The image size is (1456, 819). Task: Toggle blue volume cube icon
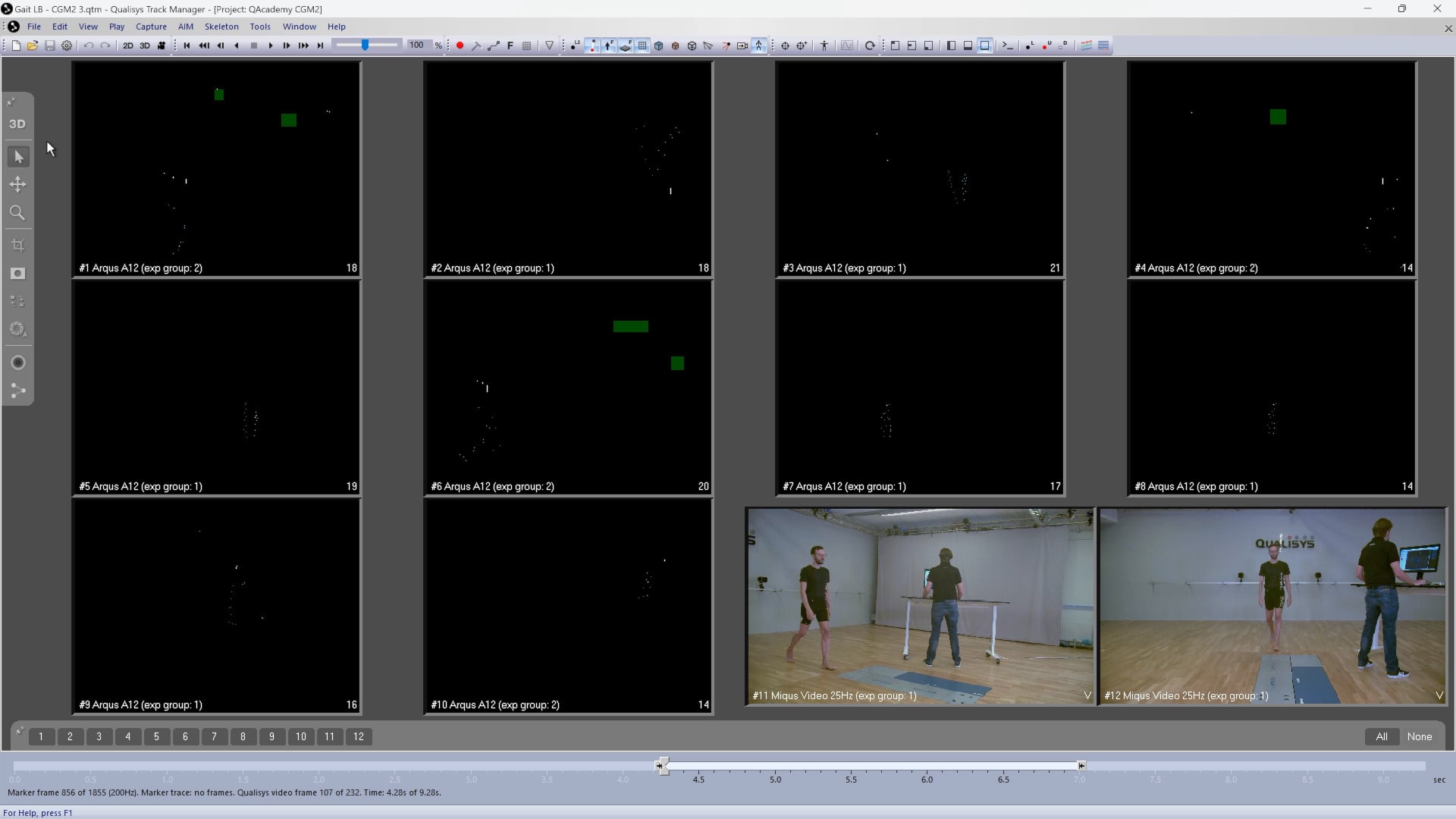click(659, 45)
